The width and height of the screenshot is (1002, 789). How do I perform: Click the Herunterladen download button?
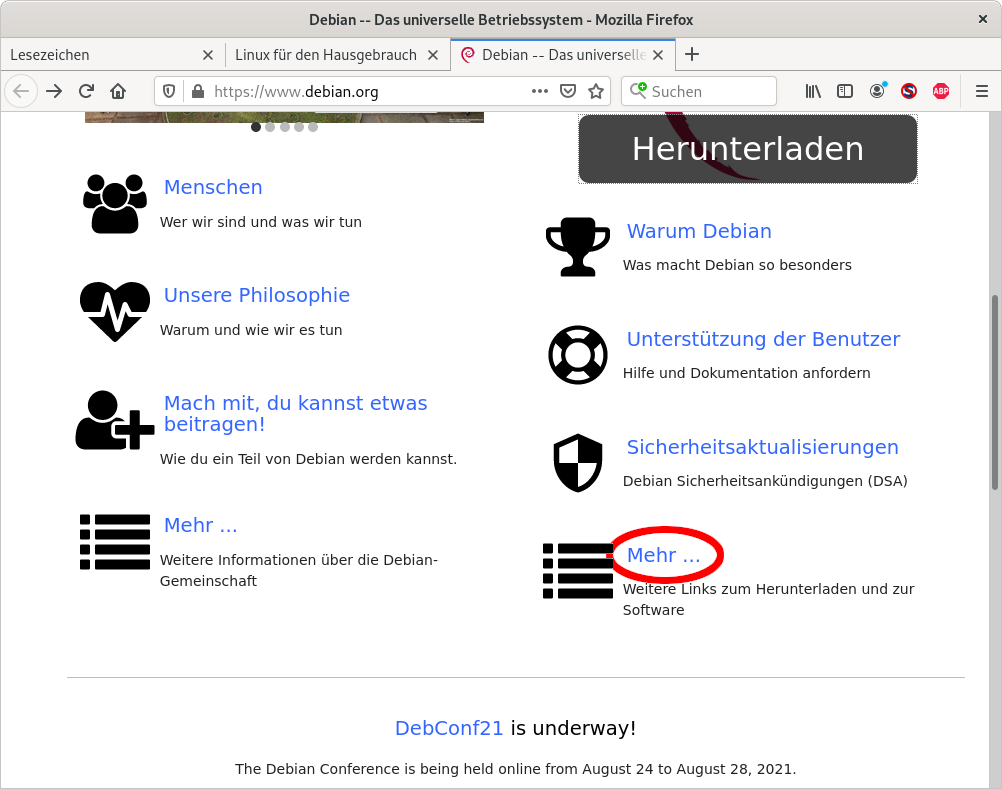tap(748, 149)
